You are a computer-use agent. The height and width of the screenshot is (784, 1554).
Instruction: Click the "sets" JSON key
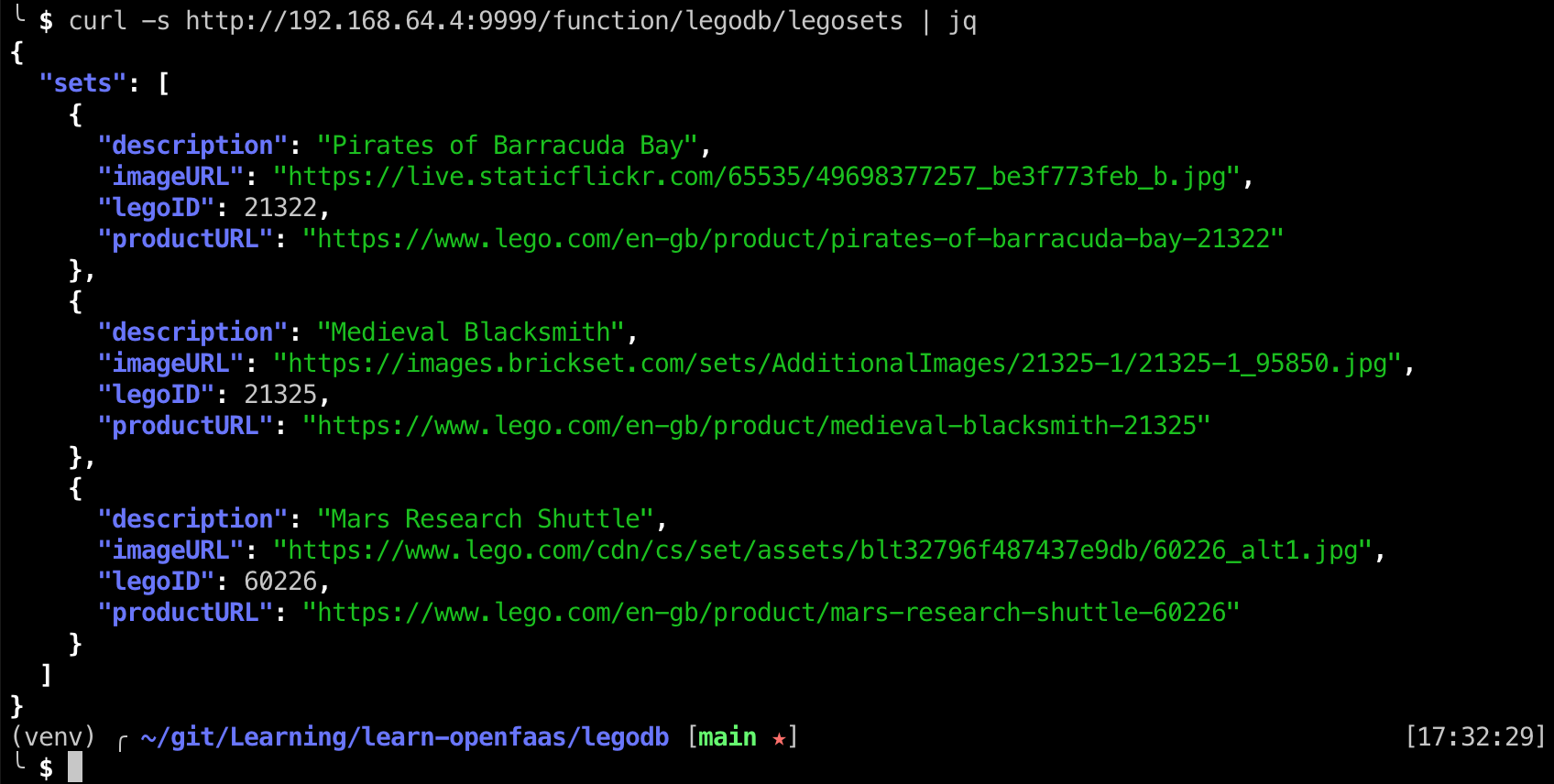pyautogui.click(x=82, y=83)
